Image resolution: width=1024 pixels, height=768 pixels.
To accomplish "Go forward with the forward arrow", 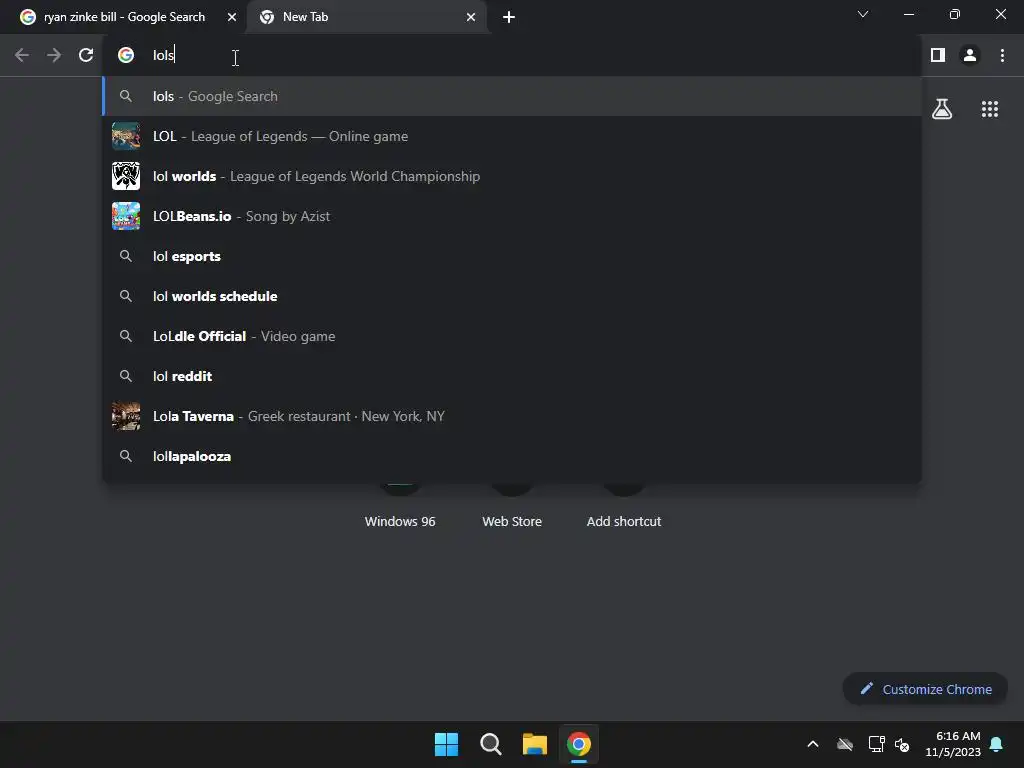I will click(x=54, y=56).
